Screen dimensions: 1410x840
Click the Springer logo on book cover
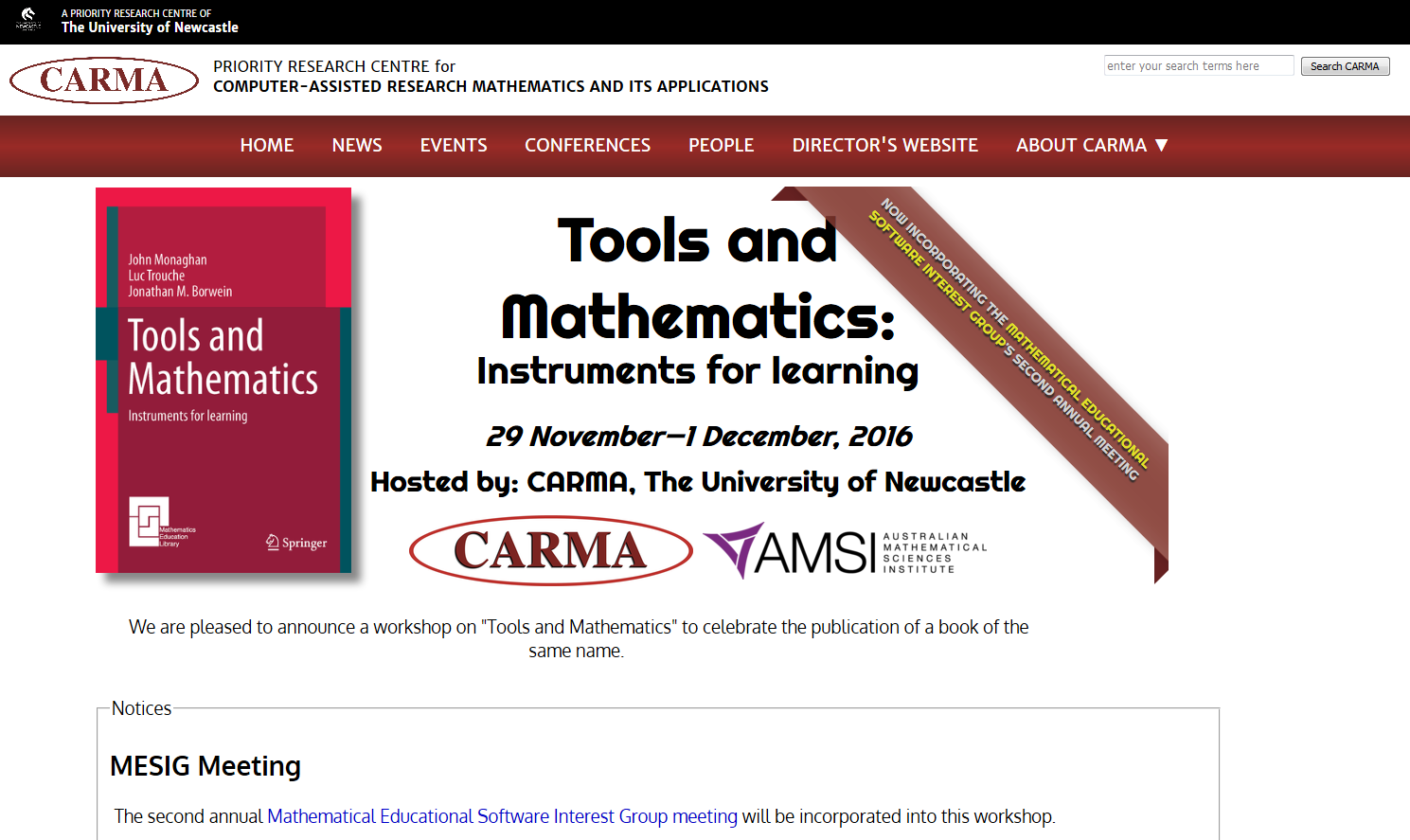[x=296, y=543]
